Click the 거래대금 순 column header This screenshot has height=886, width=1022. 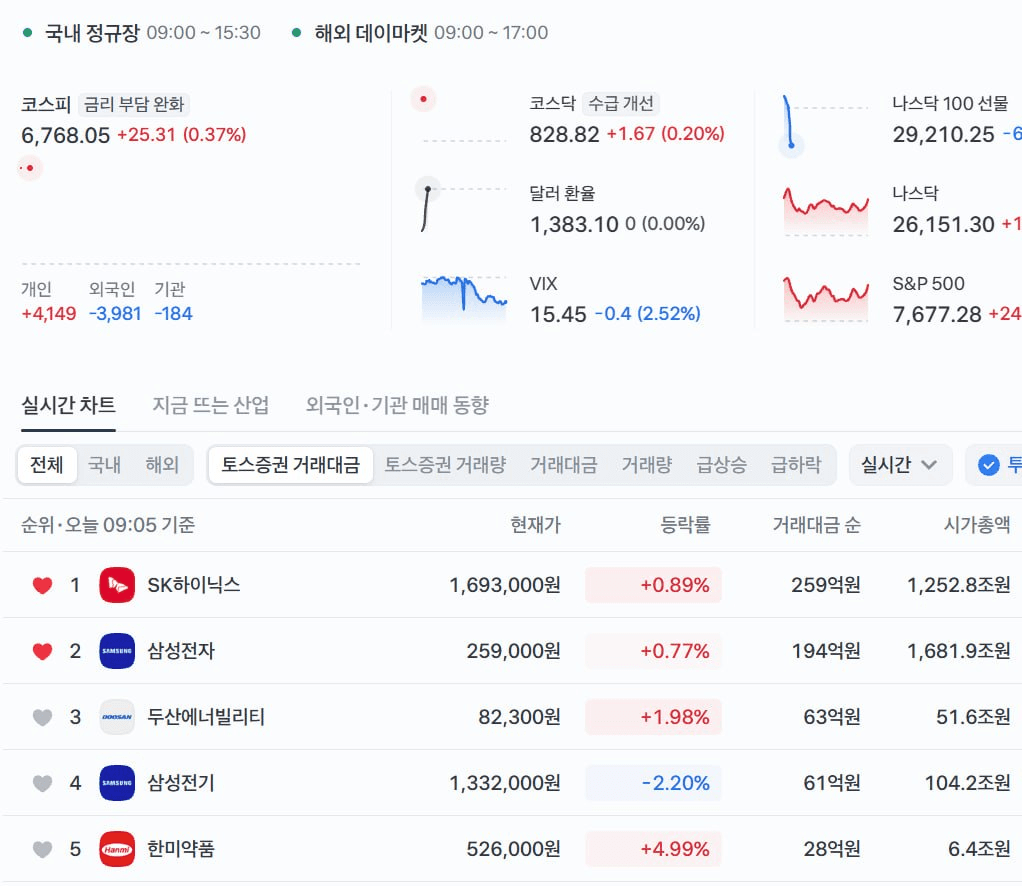(x=816, y=524)
